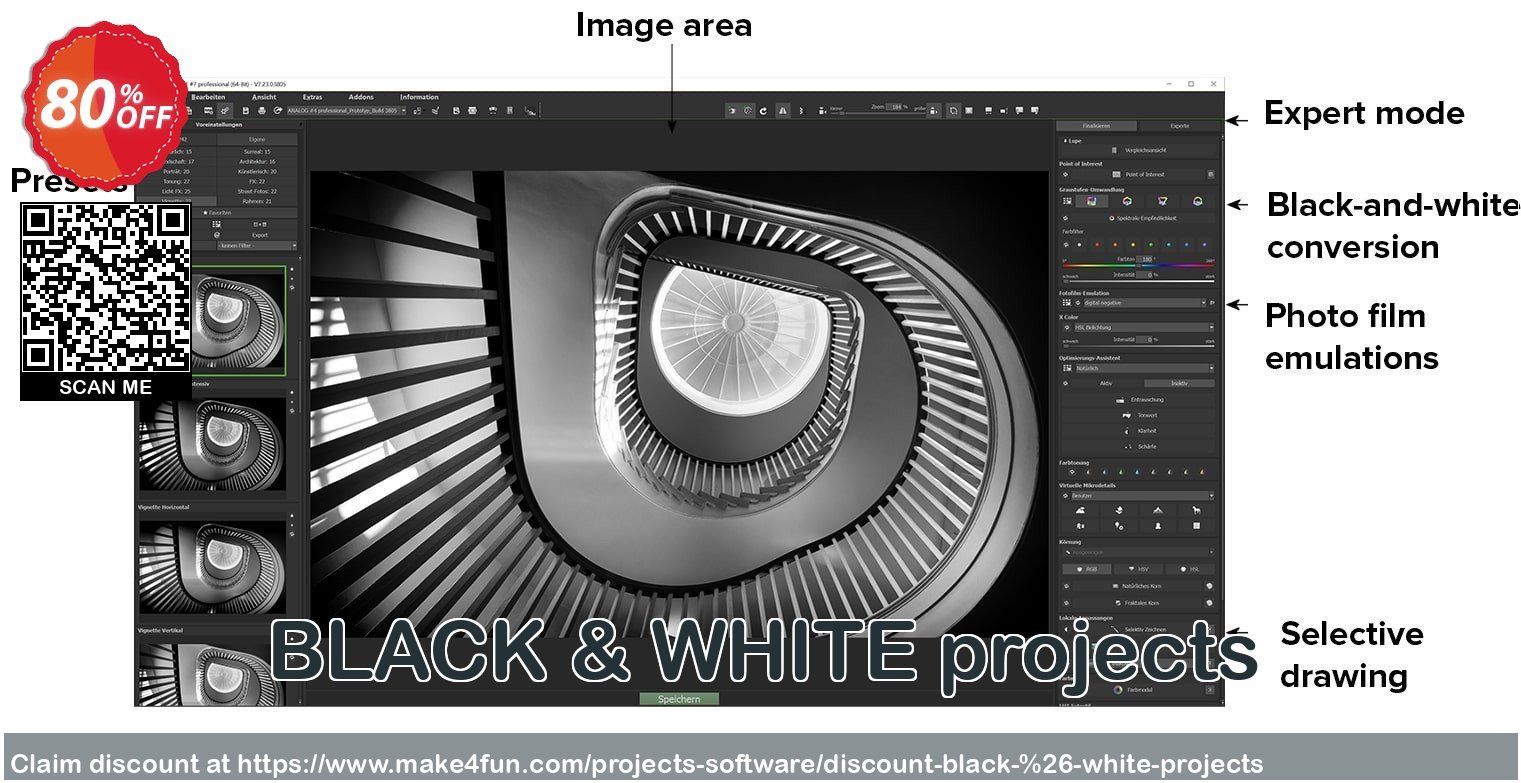Click the mirror/flip icon in top toolbar

pos(783,111)
